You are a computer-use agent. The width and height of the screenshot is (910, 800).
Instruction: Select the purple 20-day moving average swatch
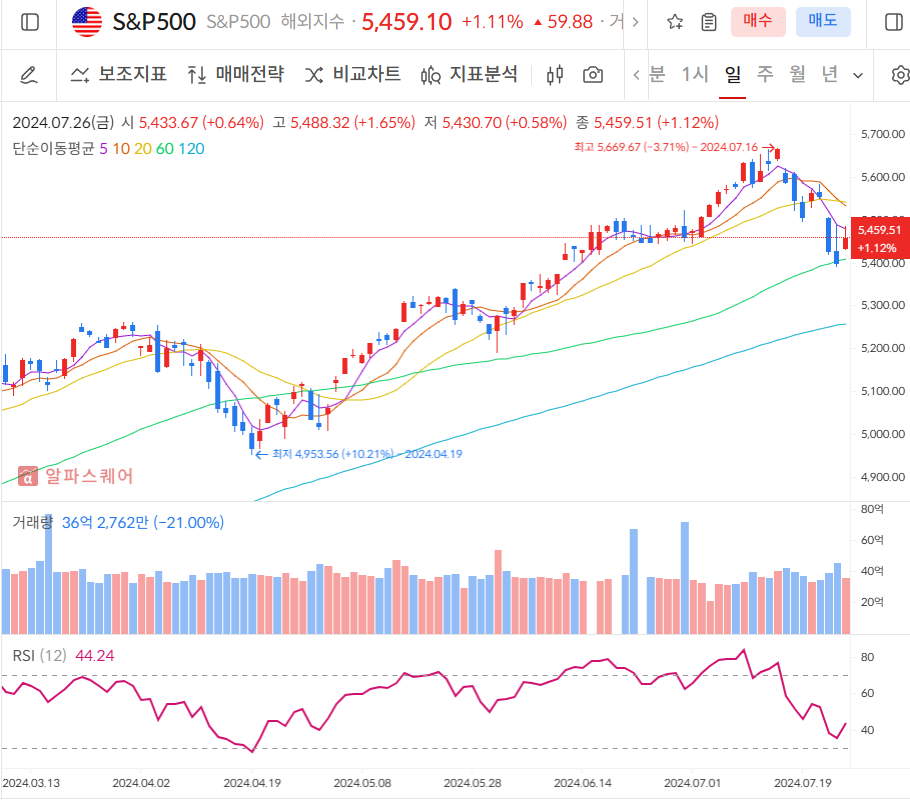click(144, 147)
